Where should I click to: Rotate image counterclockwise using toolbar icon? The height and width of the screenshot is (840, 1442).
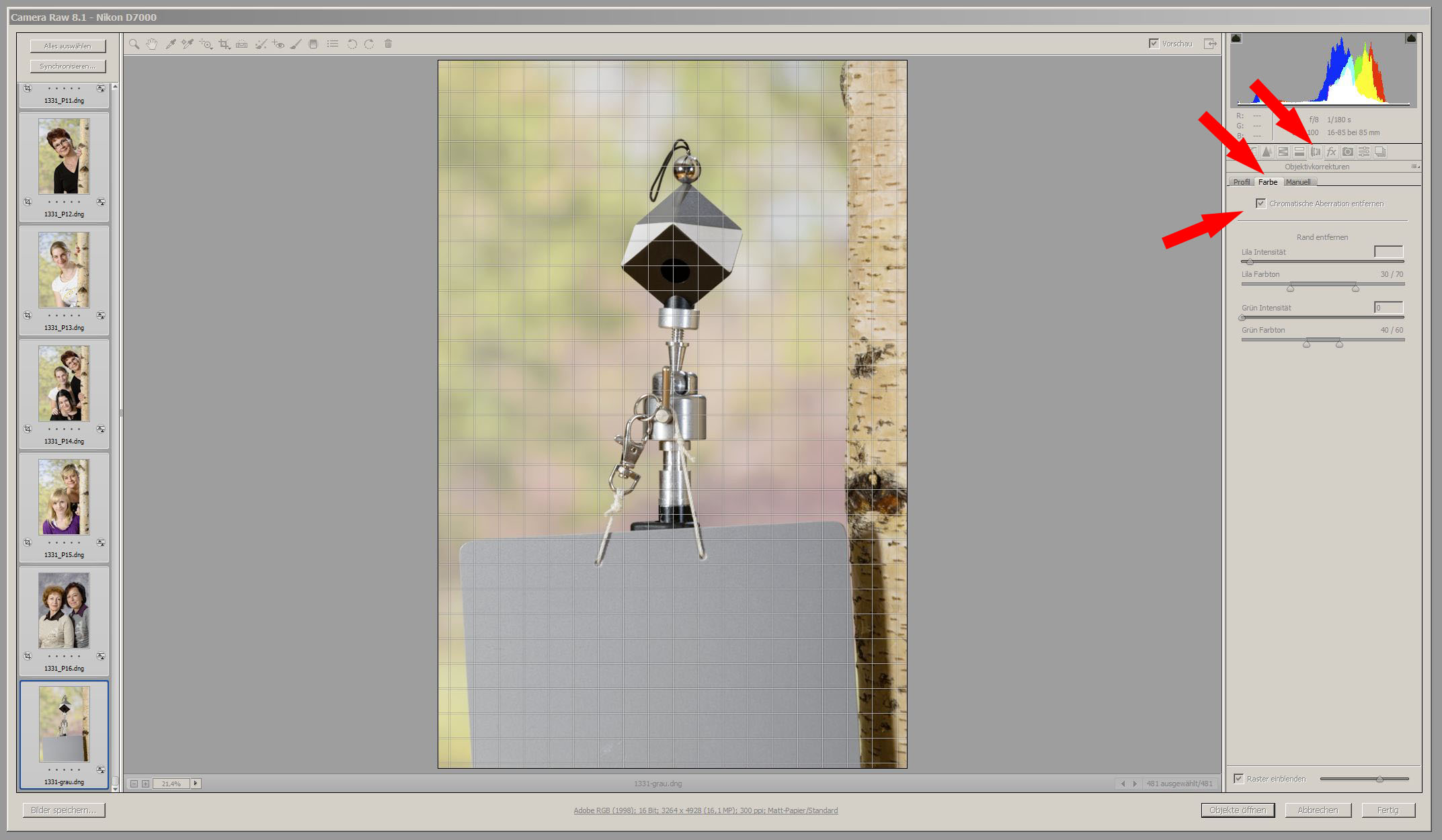352,44
